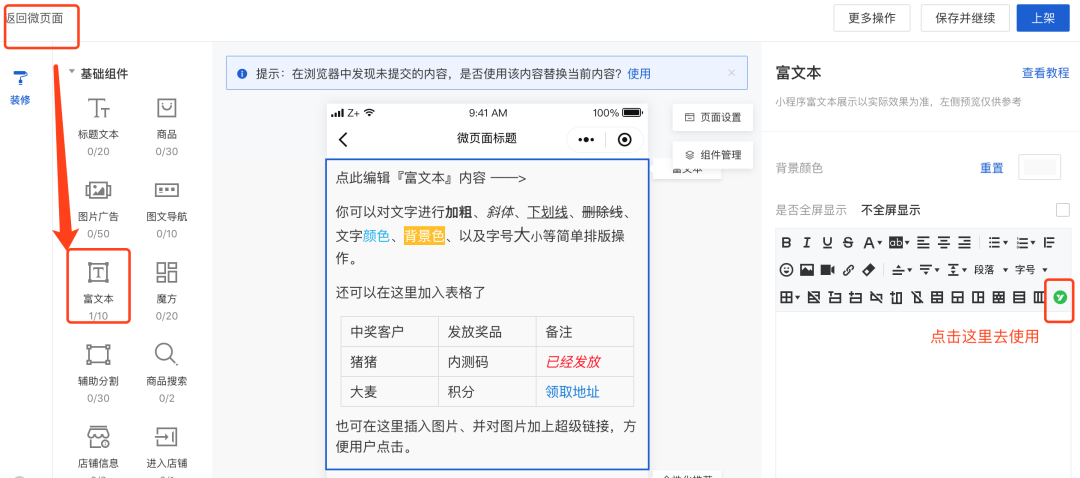Align text to the left
Image resolution: width=1080 pixels, height=478 pixels.
[923, 242]
